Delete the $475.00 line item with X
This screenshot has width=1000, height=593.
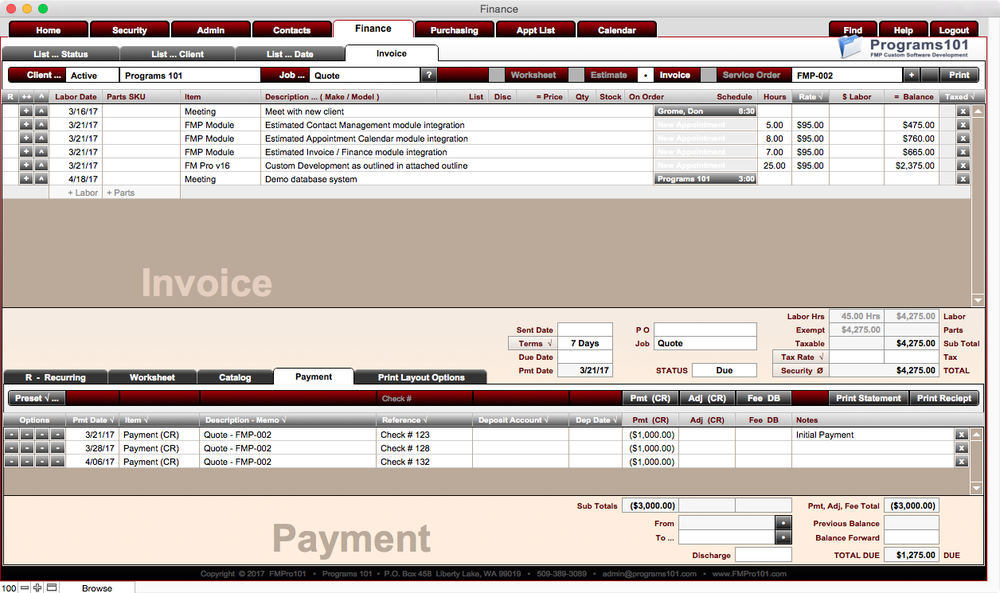963,125
